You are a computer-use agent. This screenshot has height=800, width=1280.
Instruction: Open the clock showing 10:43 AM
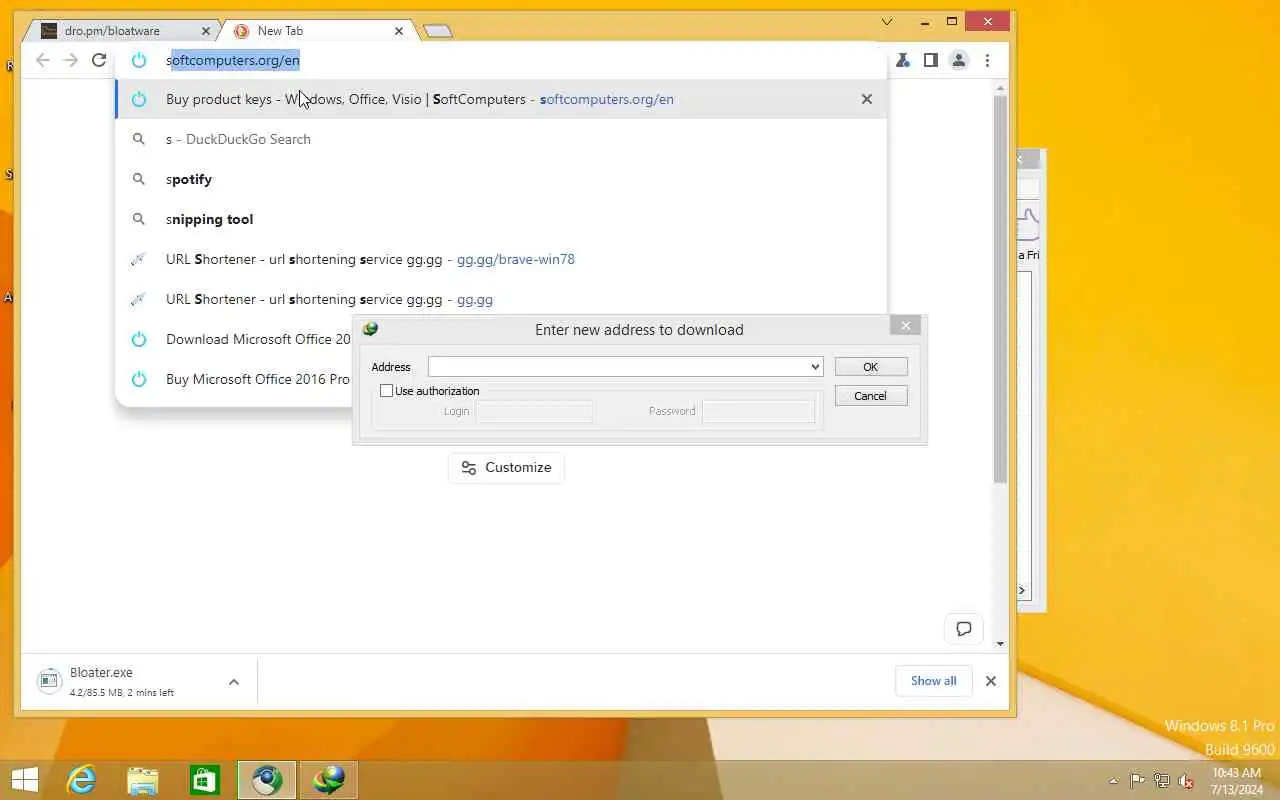(1237, 781)
